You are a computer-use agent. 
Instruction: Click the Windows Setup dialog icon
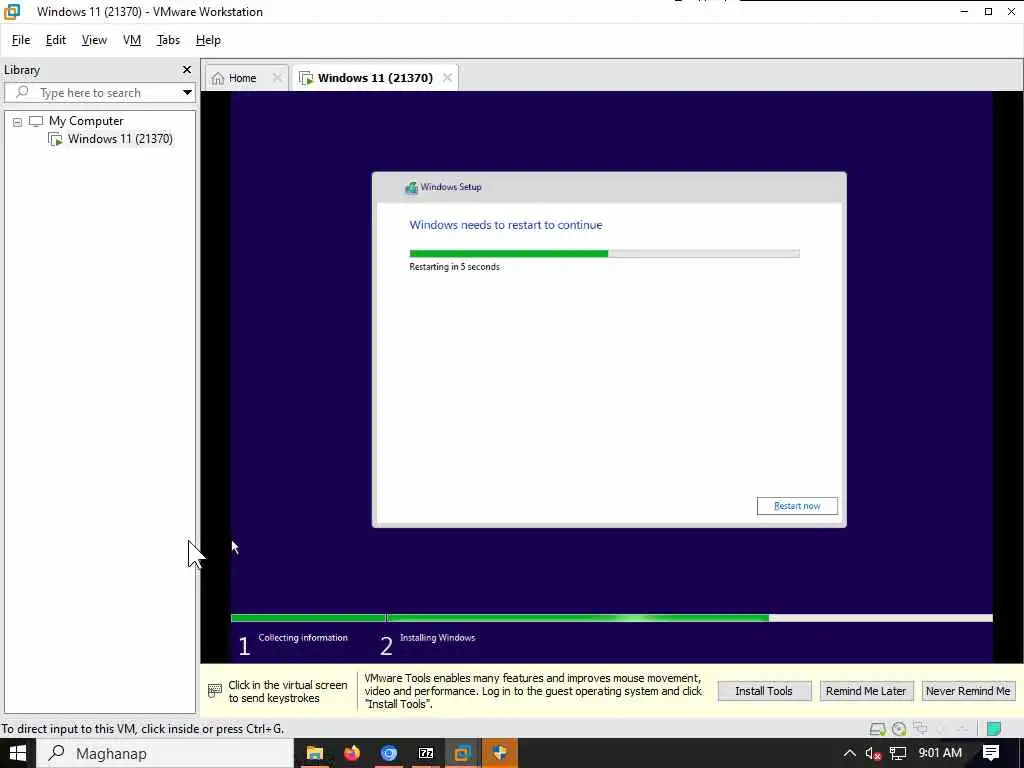411,187
